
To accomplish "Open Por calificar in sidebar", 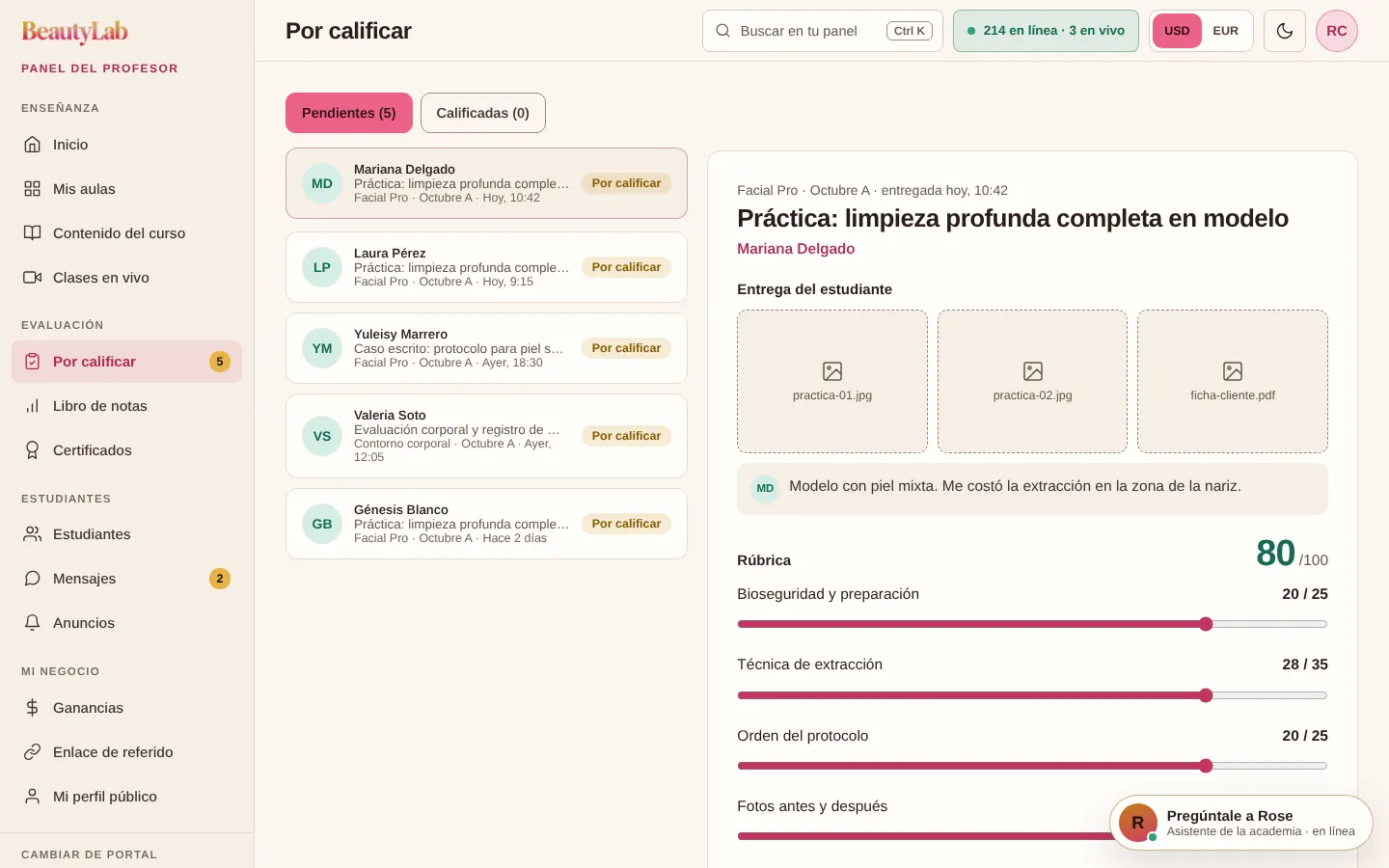I will click(126, 362).
